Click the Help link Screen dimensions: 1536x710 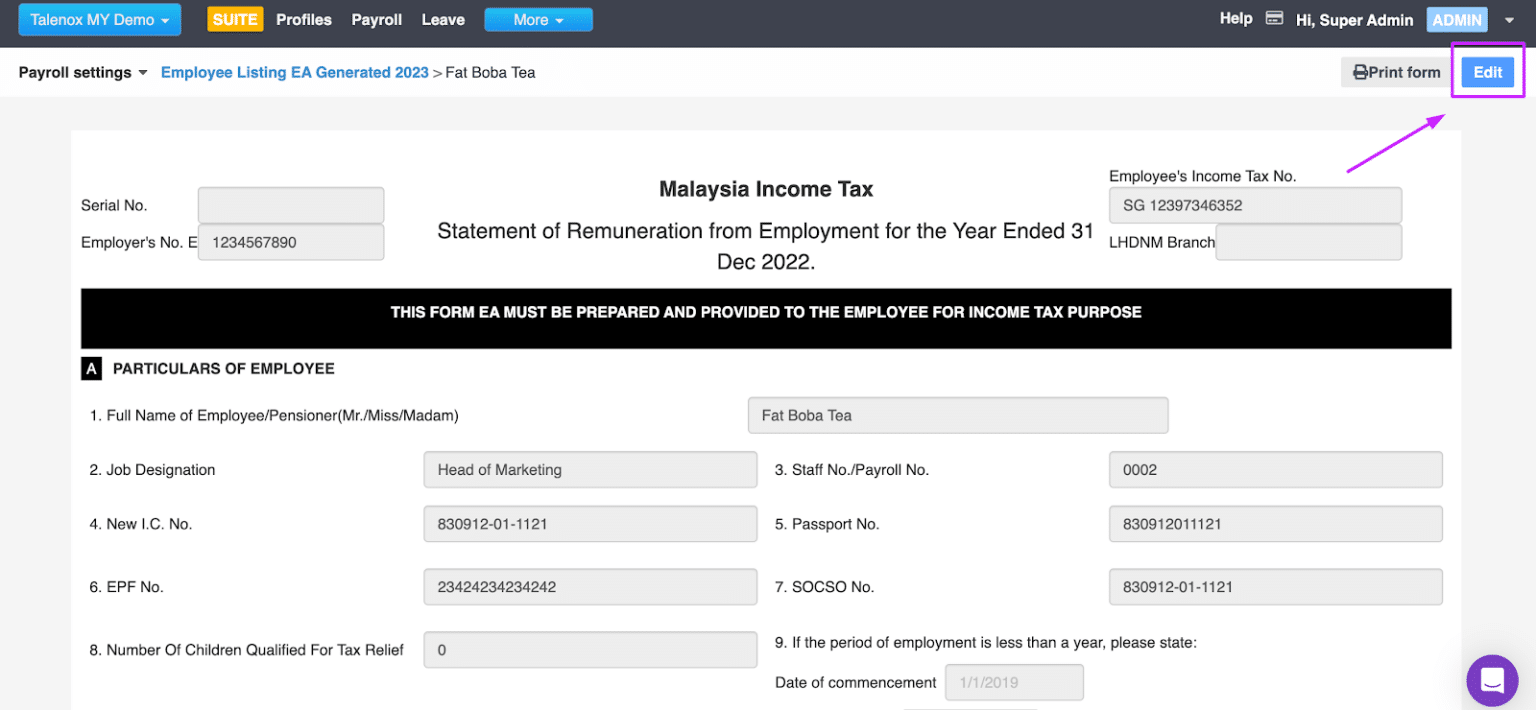click(x=1235, y=18)
